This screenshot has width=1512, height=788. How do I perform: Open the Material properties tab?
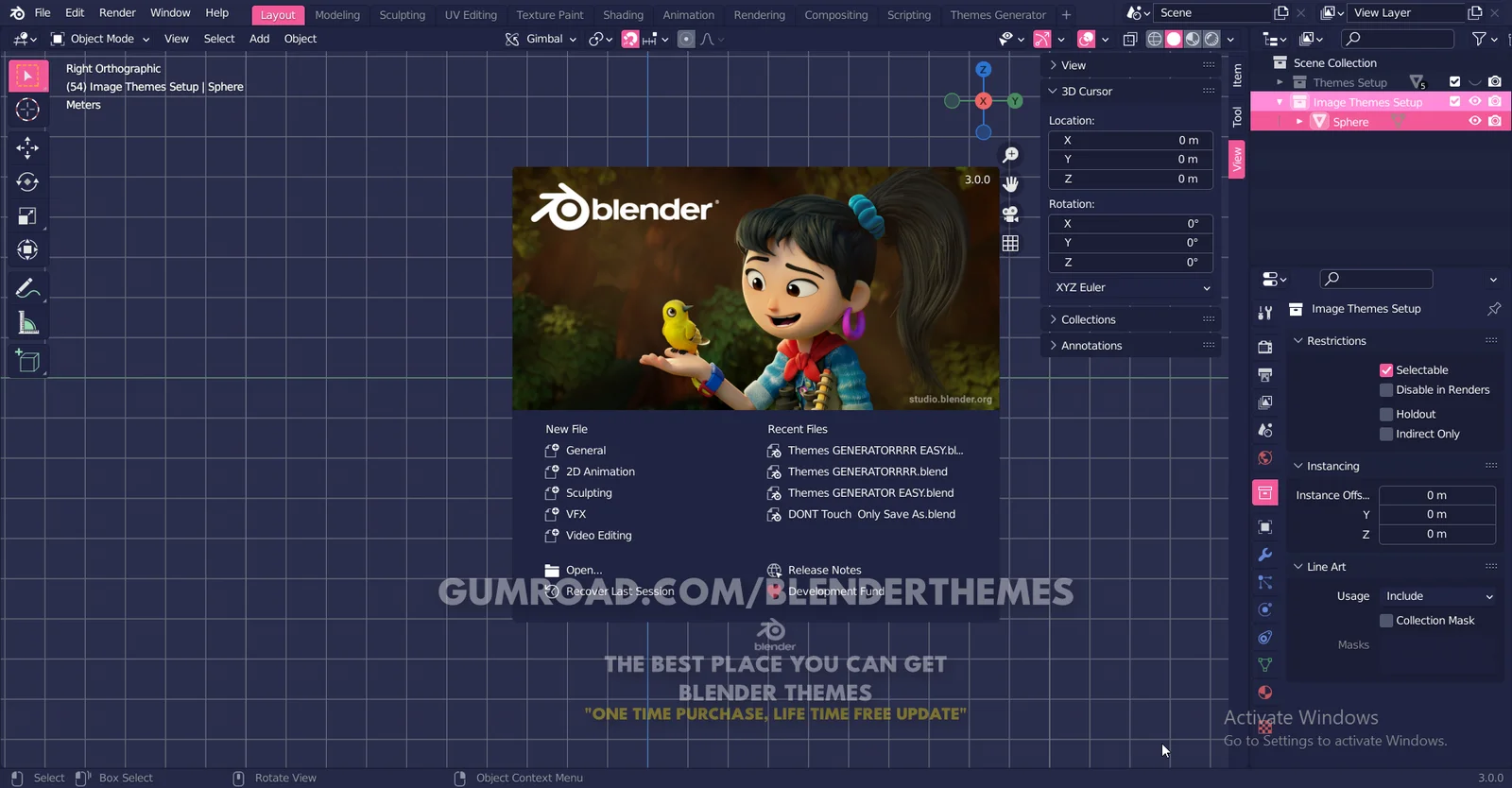pos(1265,693)
